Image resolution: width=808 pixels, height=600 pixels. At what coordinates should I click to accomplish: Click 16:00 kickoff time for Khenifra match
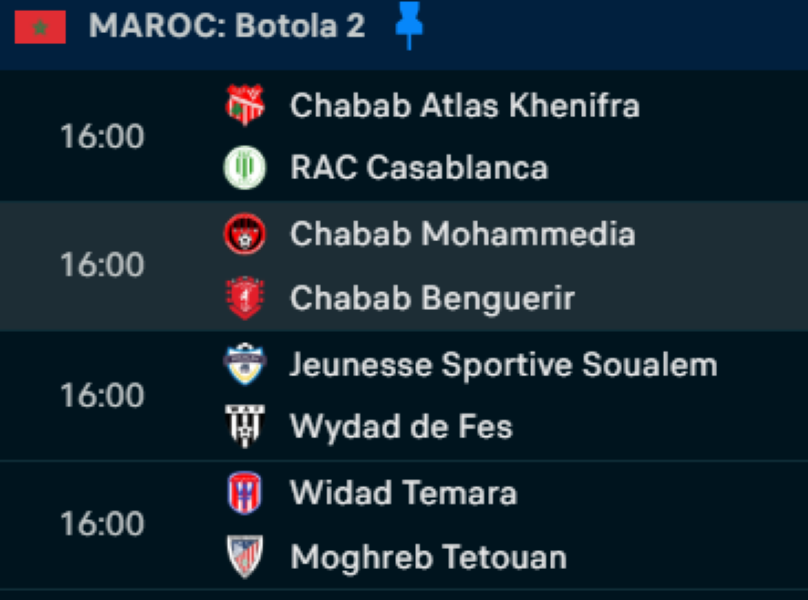(x=102, y=136)
